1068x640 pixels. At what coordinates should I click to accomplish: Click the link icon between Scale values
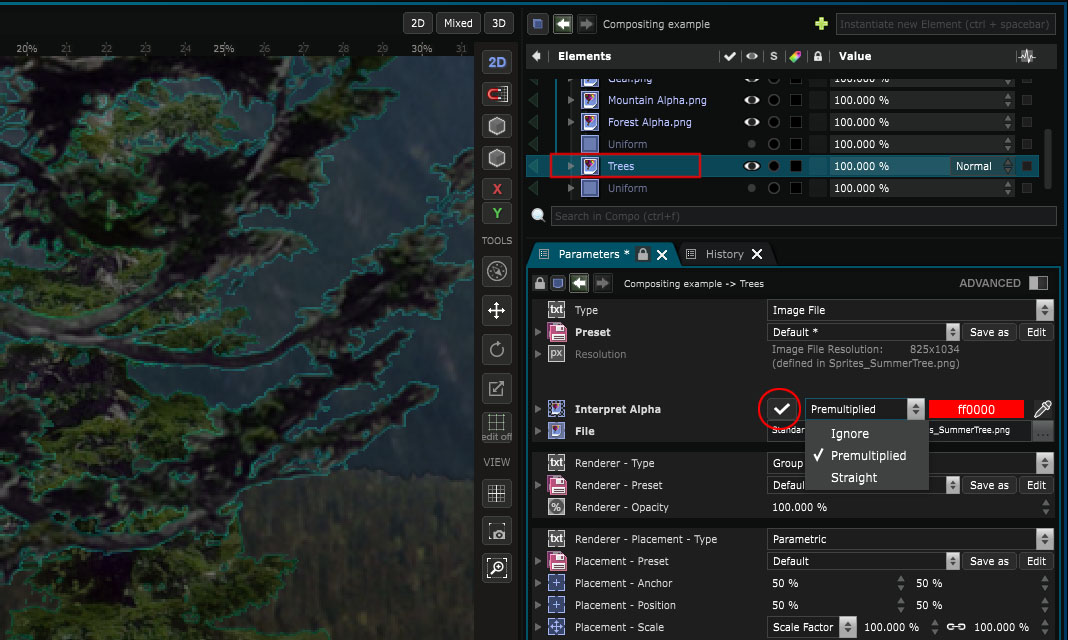(956, 627)
